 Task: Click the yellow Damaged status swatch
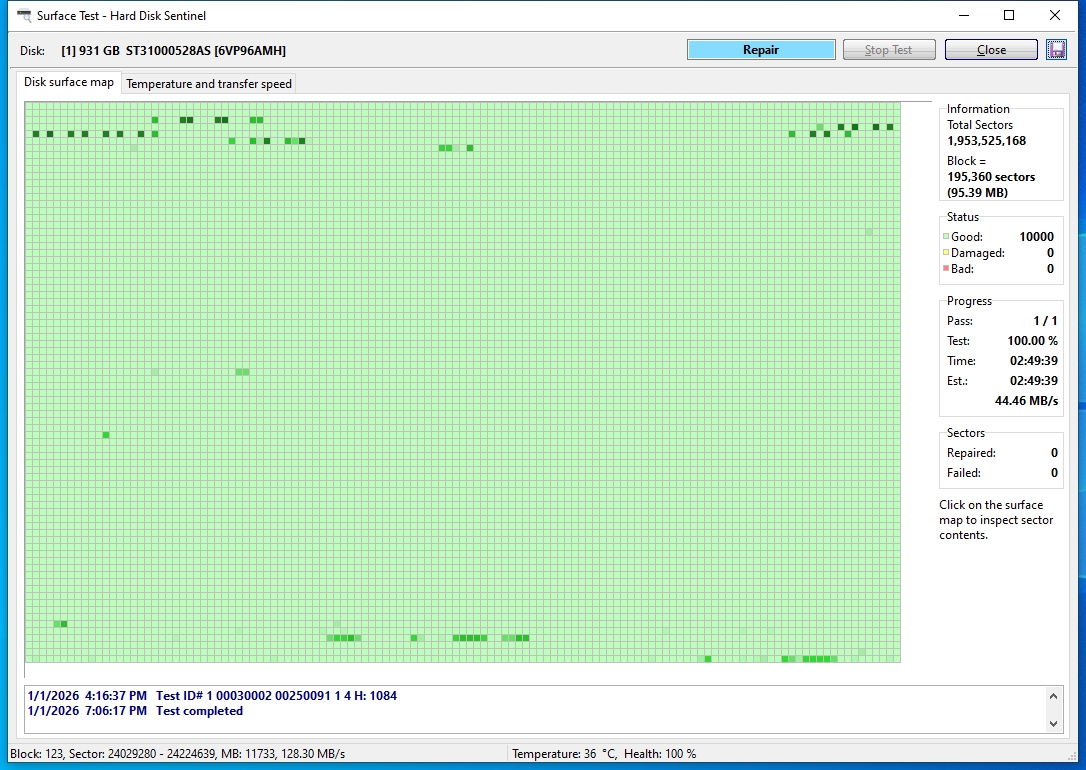tap(946, 253)
